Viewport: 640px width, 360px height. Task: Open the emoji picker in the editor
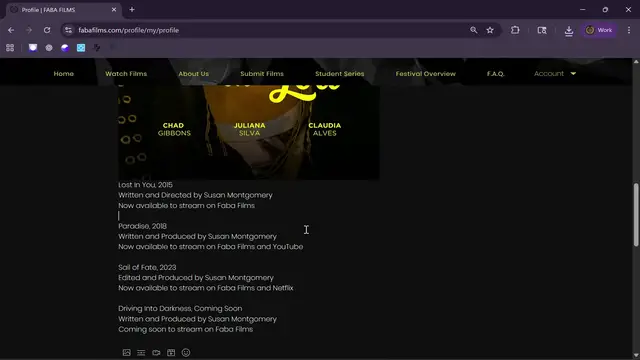[x=186, y=353]
